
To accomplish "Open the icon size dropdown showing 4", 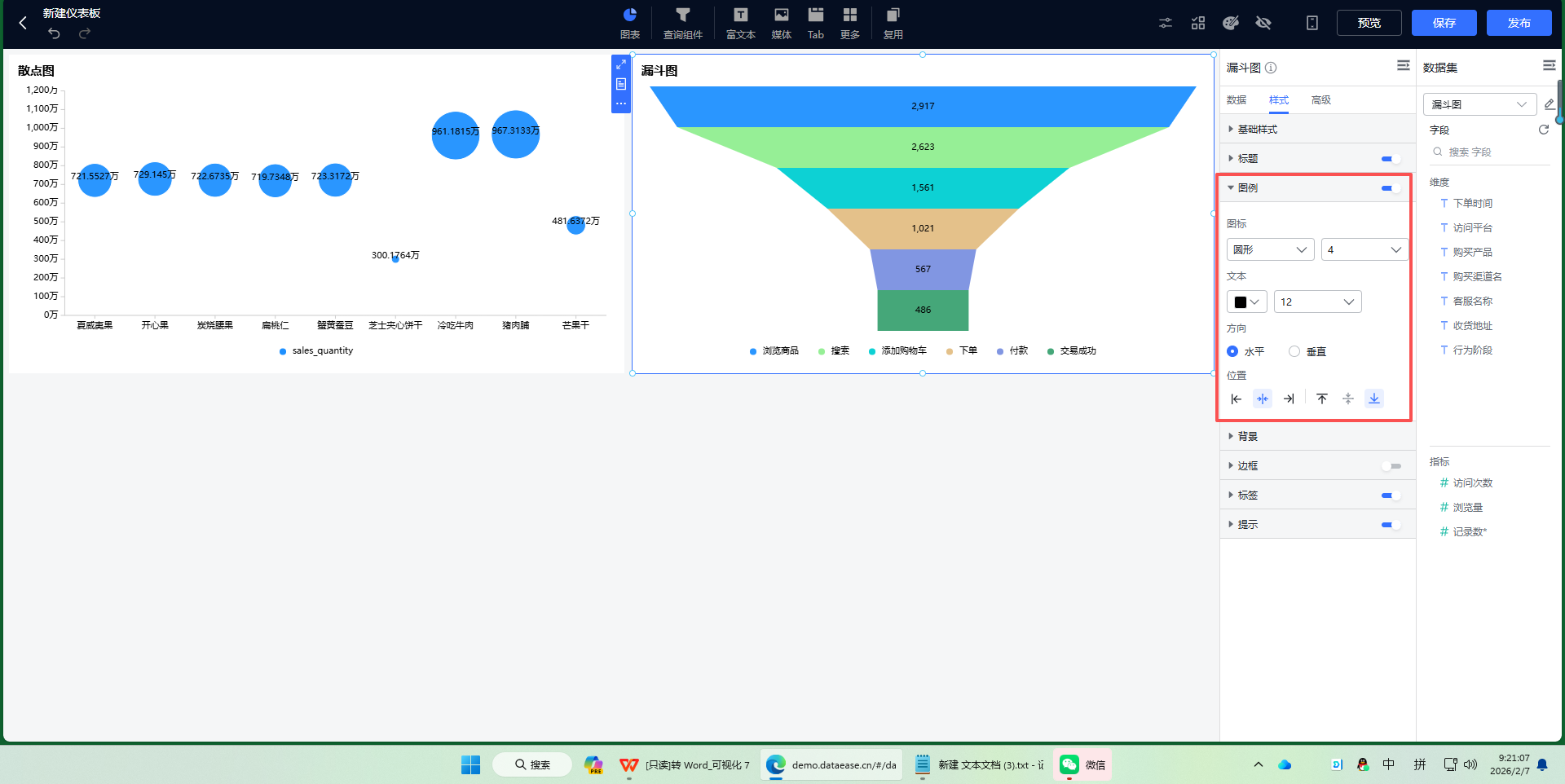I will pyautogui.click(x=1364, y=249).
